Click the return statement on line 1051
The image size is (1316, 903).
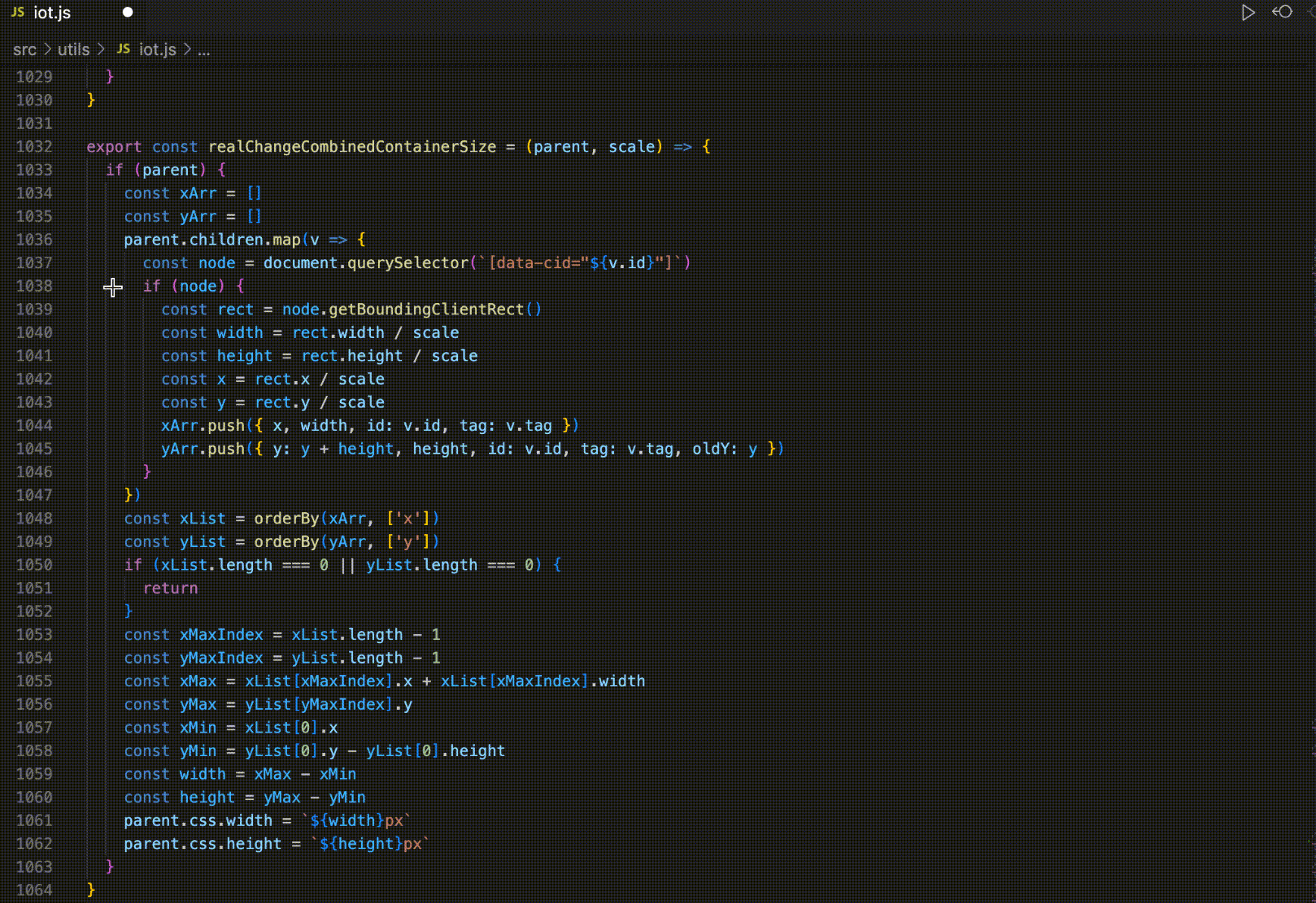point(170,588)
